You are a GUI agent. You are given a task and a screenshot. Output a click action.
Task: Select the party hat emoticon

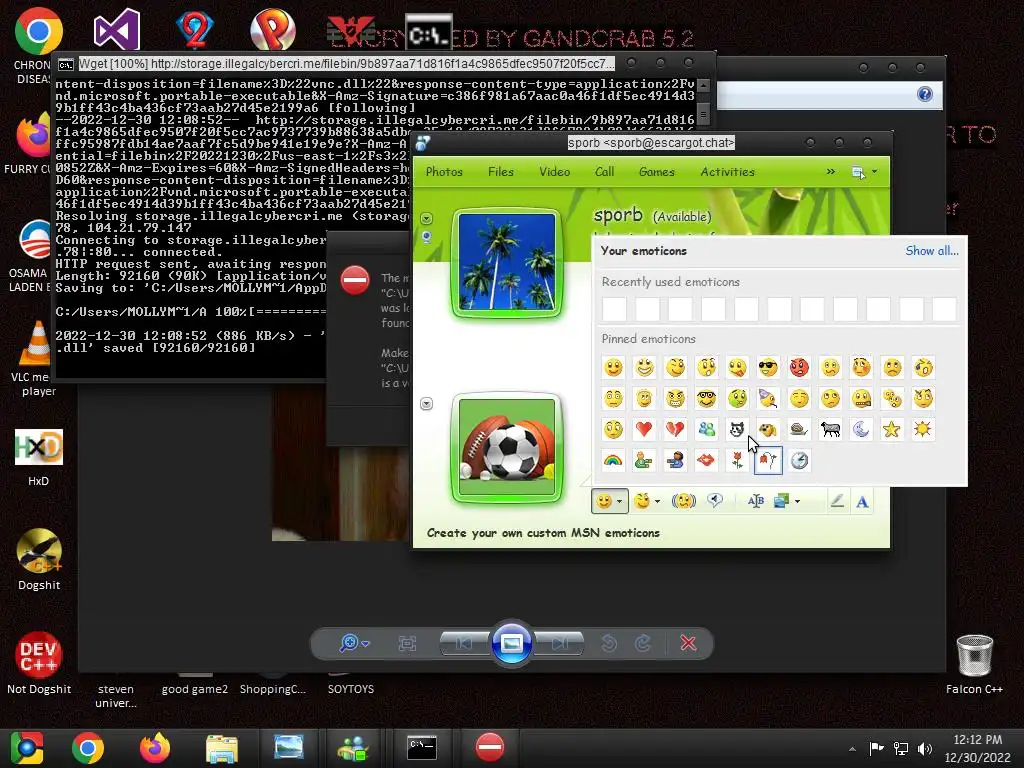click(768, 398)
